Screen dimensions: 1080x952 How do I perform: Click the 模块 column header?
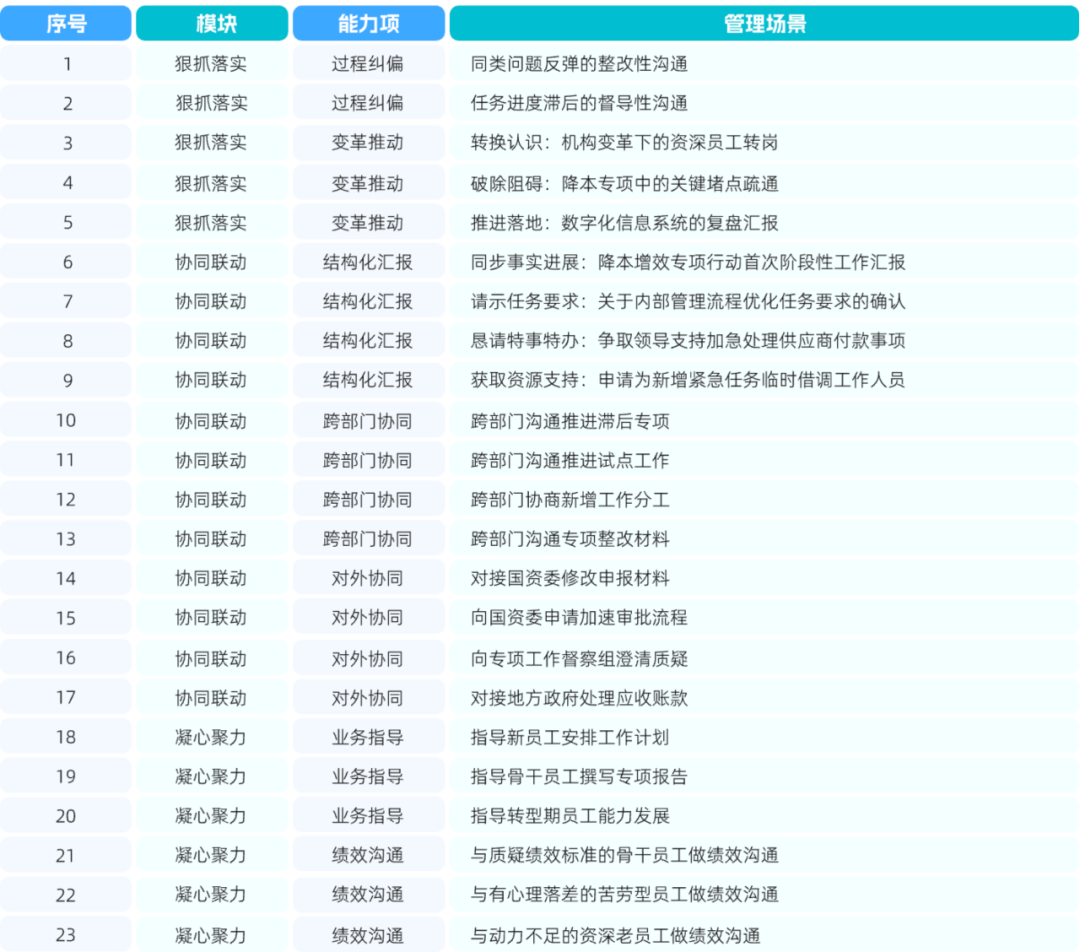click(212, 23)
